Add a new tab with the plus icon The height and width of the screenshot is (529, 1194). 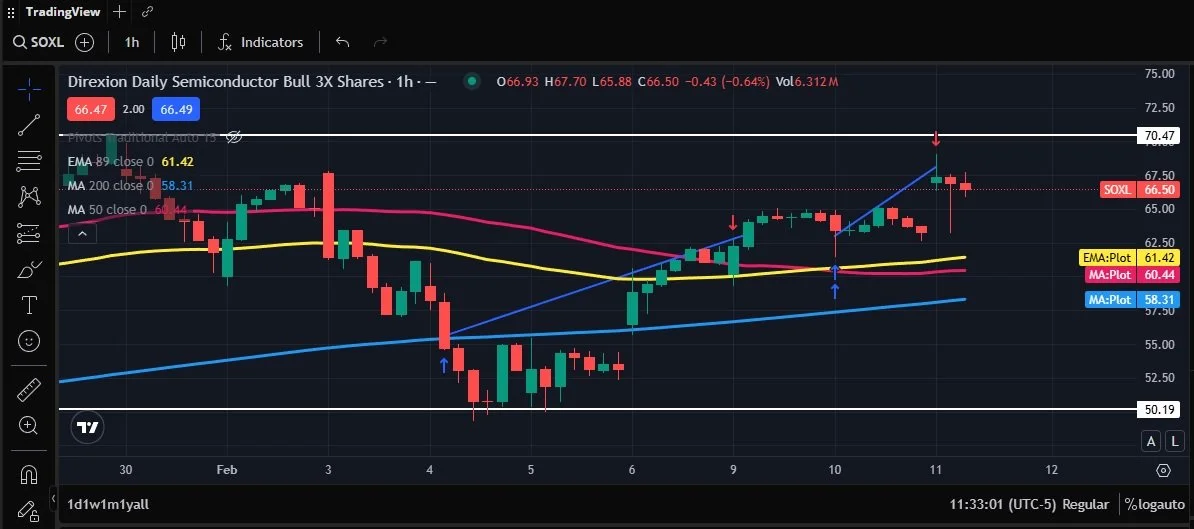[x=119, y=12]
